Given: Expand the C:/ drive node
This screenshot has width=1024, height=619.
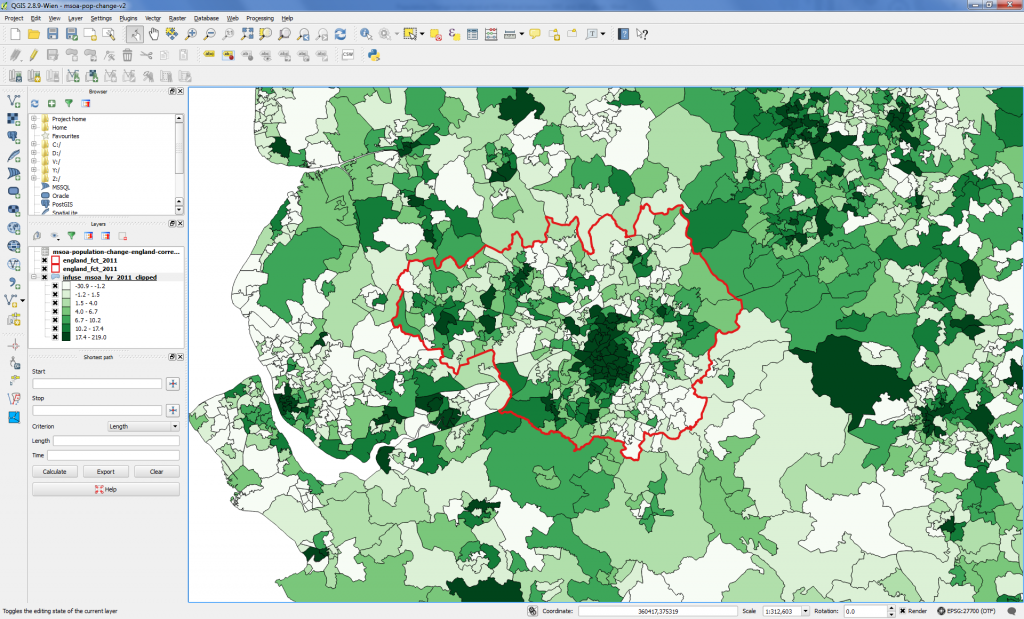Looking at the screenshot, I should [x=34, y=144].
